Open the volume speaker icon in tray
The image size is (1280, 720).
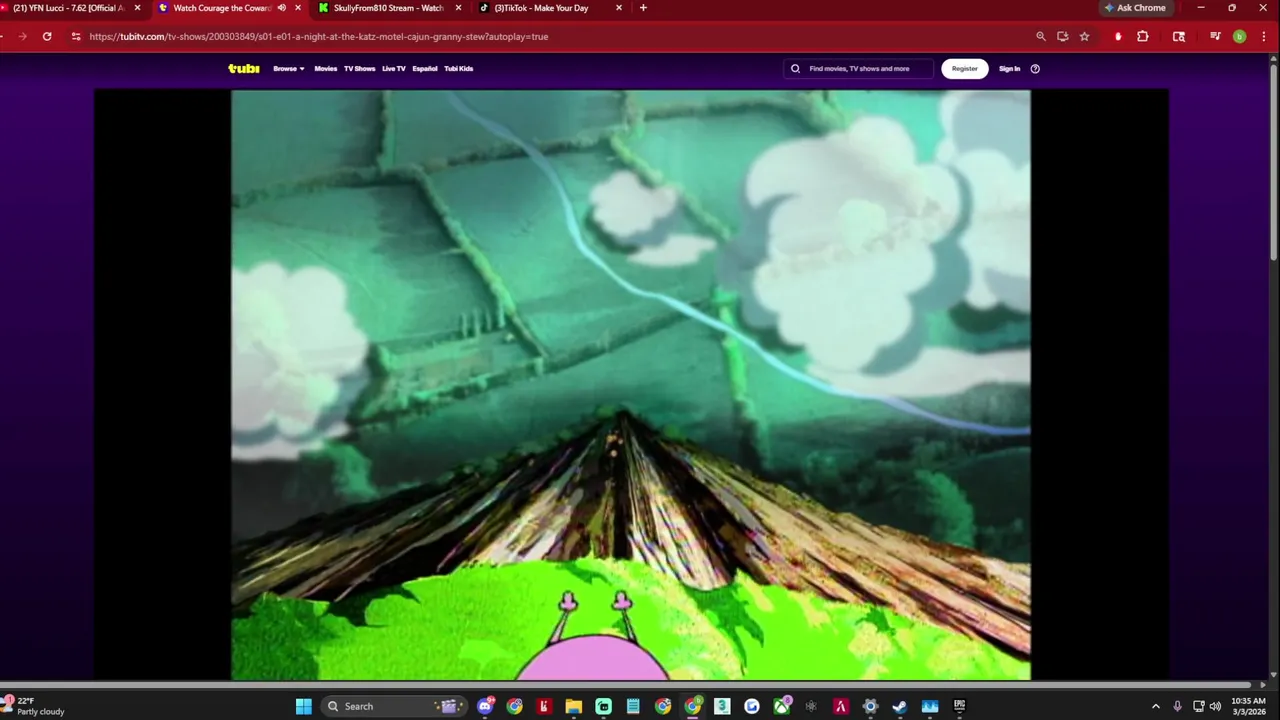(1215, 706)
